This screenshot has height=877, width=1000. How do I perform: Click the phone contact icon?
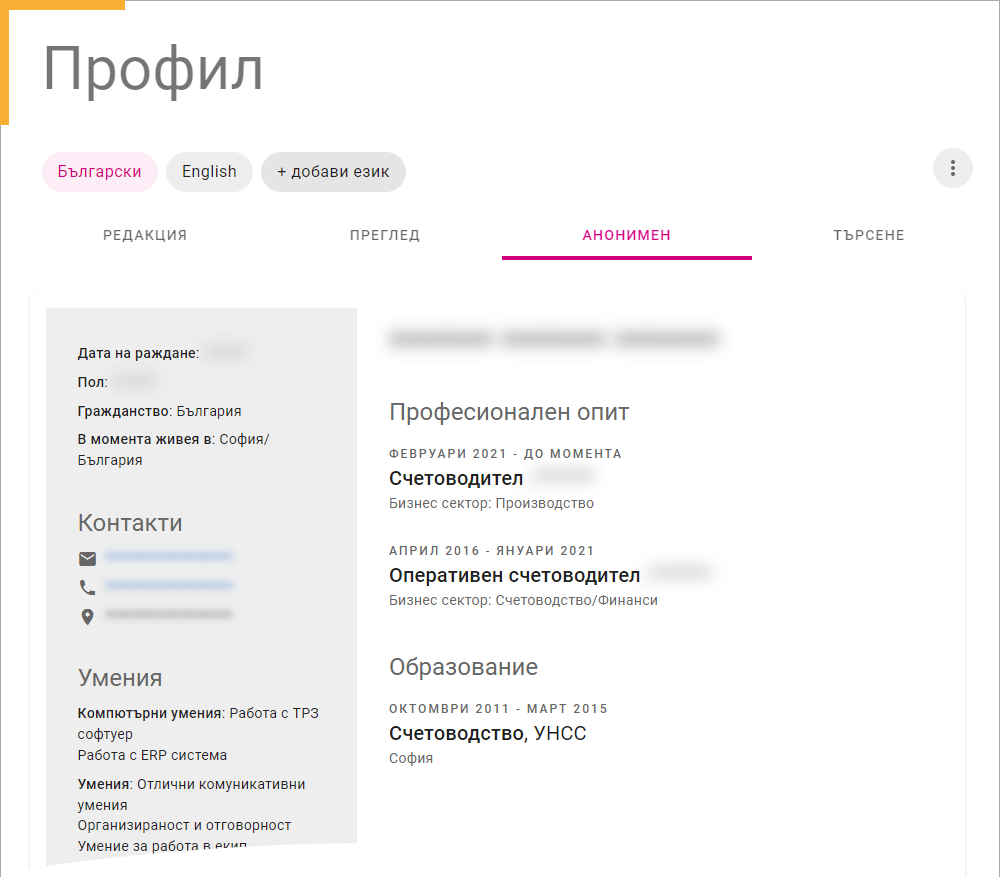[87, 587]
